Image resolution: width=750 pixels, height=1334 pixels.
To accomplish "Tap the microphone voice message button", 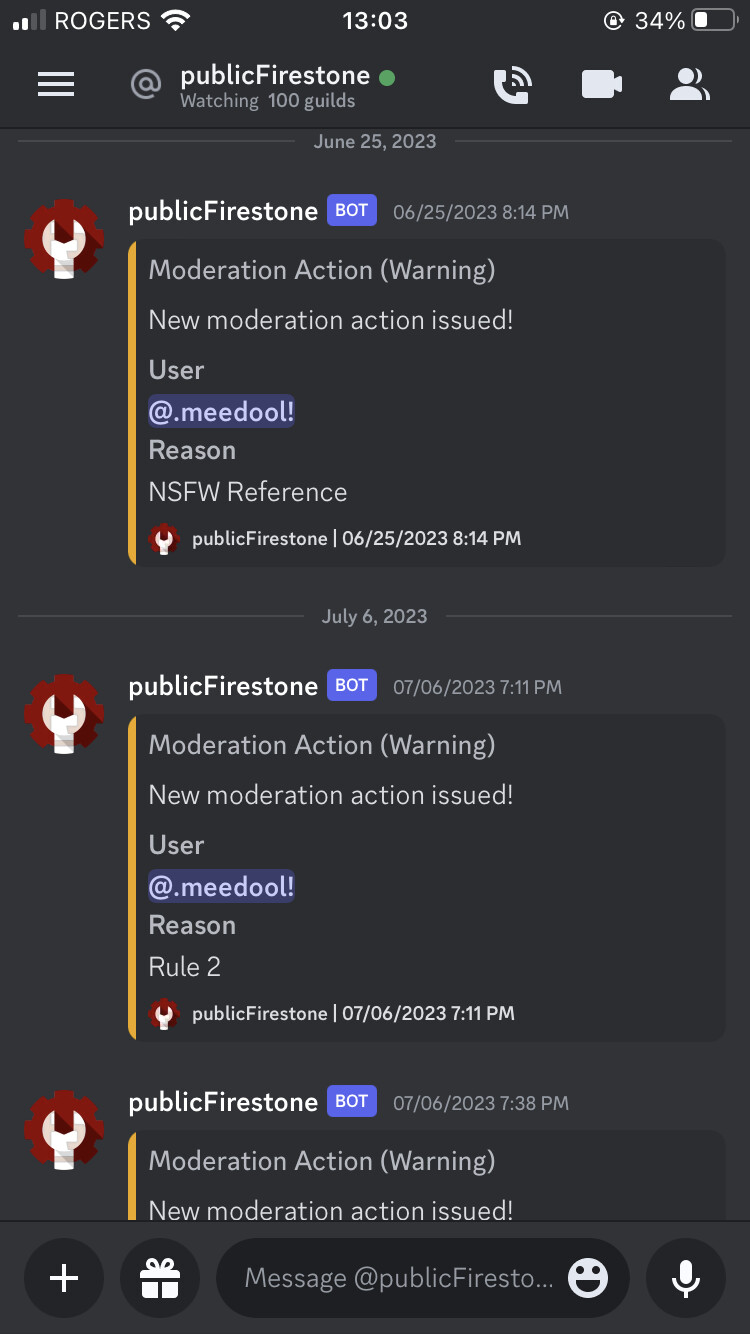I will pyautogui.click(x=686, y=1278).
